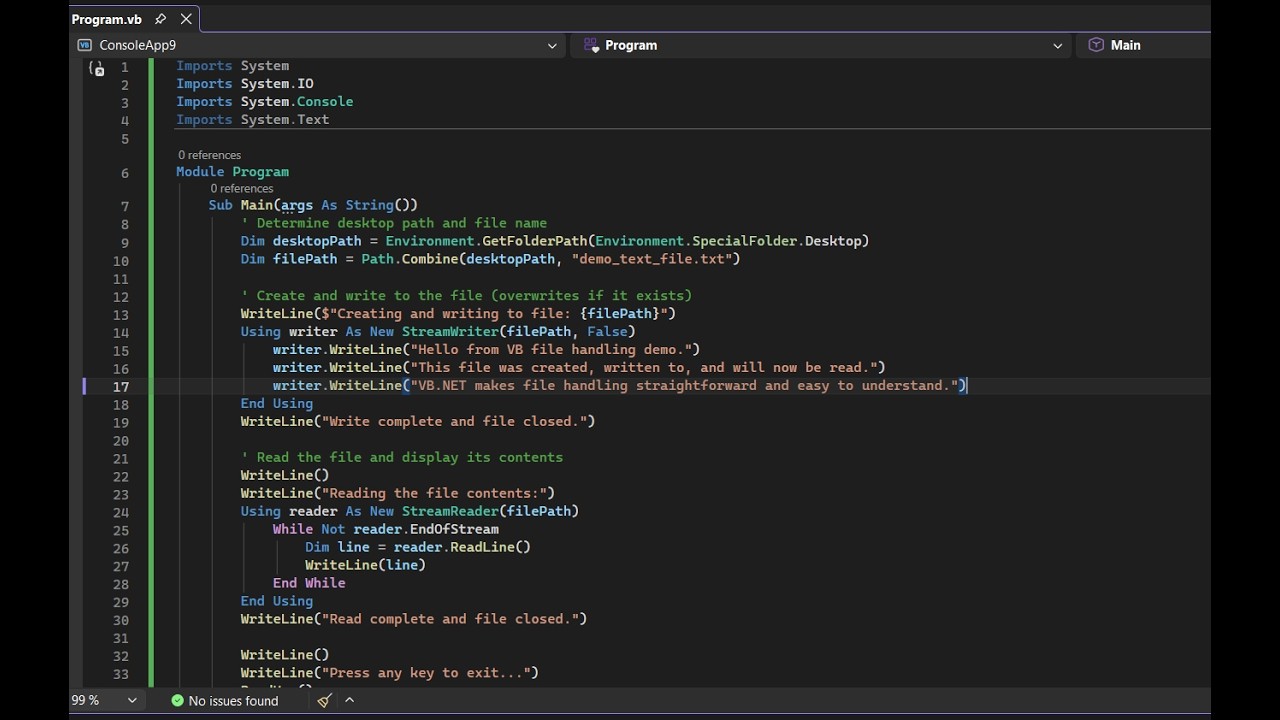Click the broom code cleanup icon

[324, 701]
